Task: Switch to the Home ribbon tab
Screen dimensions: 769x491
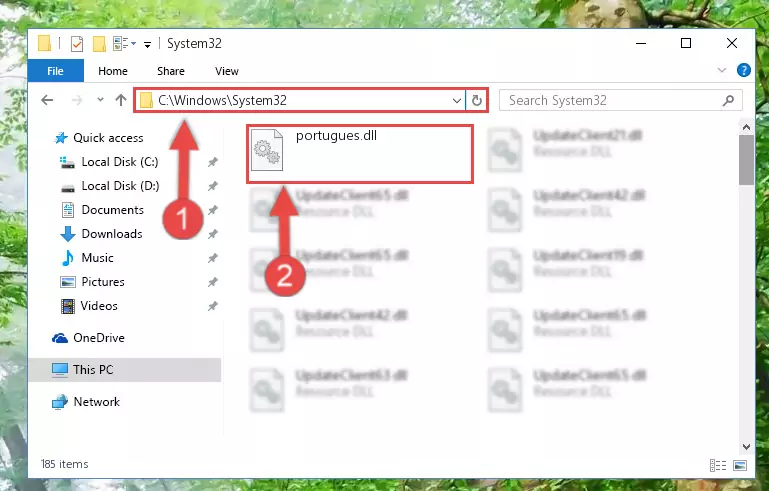Action: tap(113, 71)
